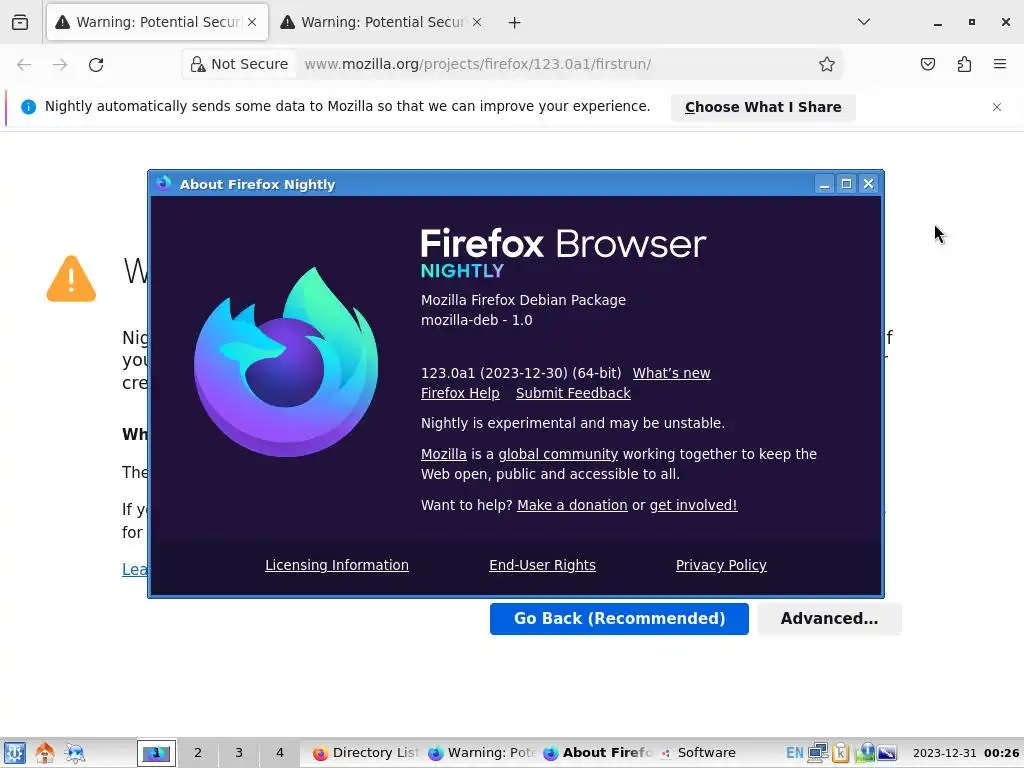Image resolution: width=1024 pixels, height=768 pixels.
Task: Click the Firefox Nightly logo in dialog
Action: point(286,361)
